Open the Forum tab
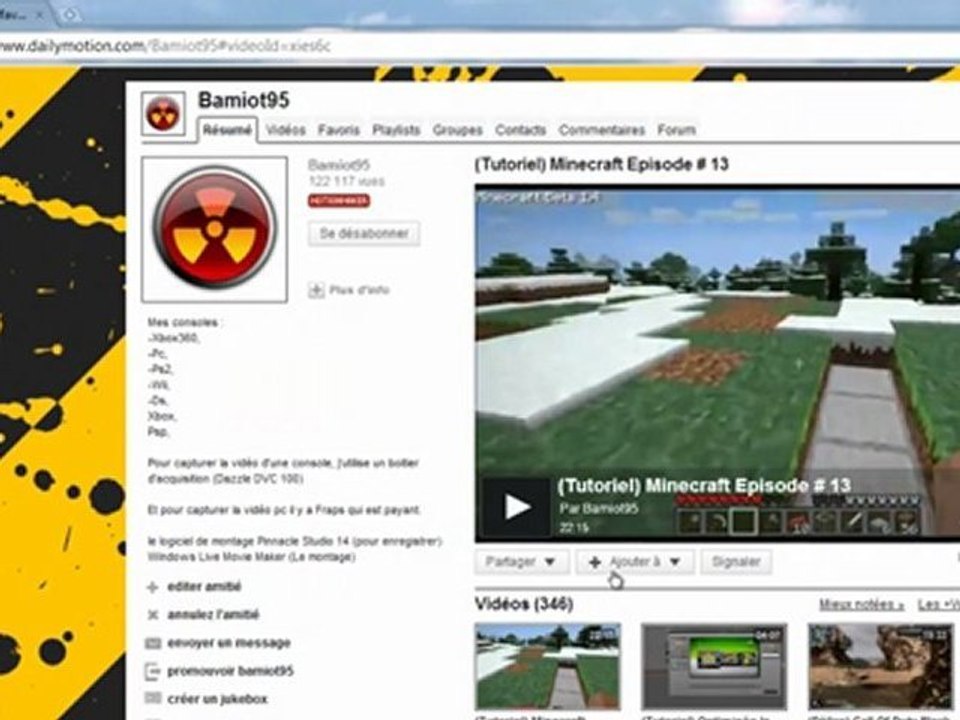The image size is (960, 720). coord(677,130)
